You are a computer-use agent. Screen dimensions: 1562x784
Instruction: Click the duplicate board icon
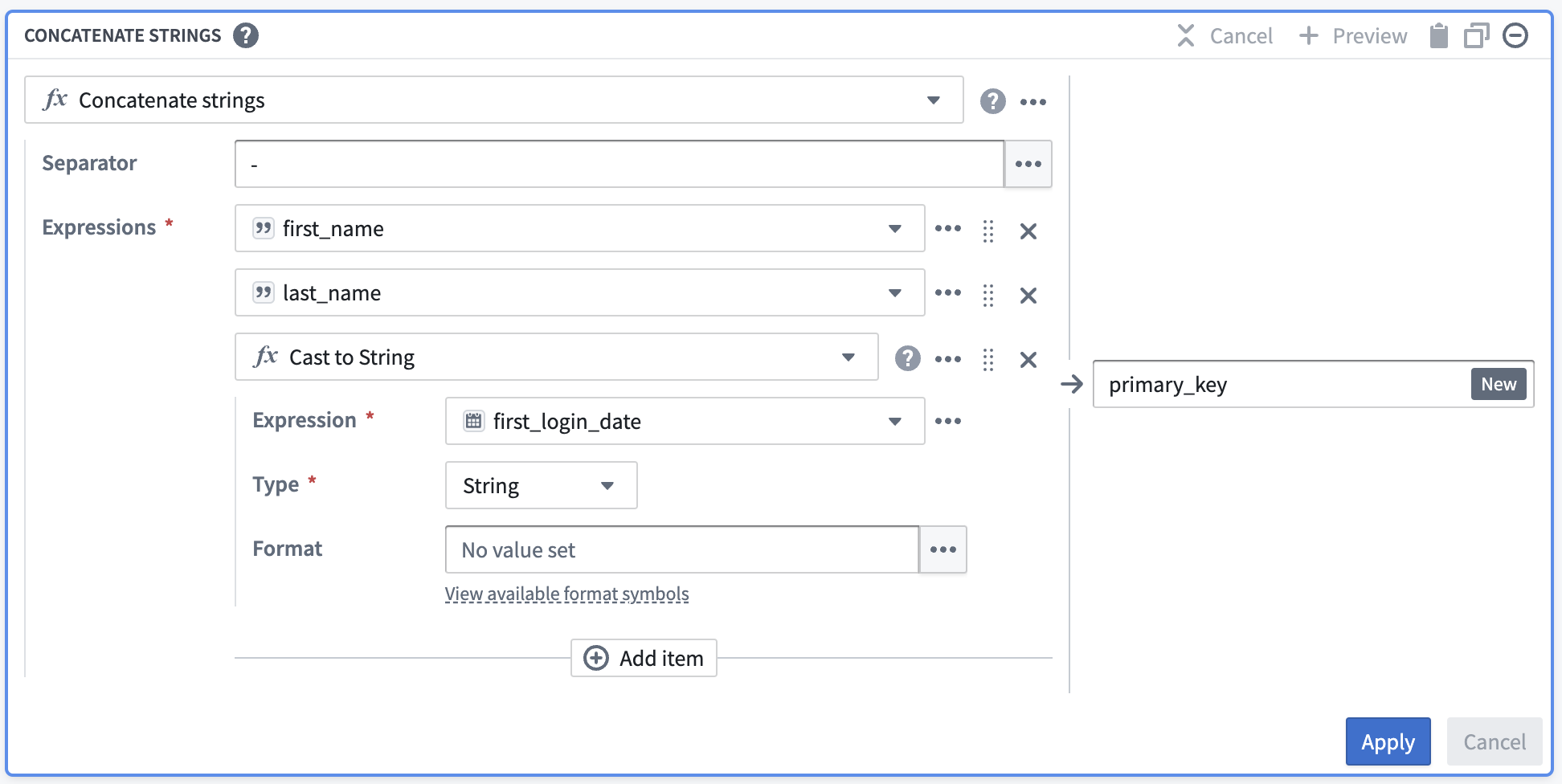pos(1476,35)
